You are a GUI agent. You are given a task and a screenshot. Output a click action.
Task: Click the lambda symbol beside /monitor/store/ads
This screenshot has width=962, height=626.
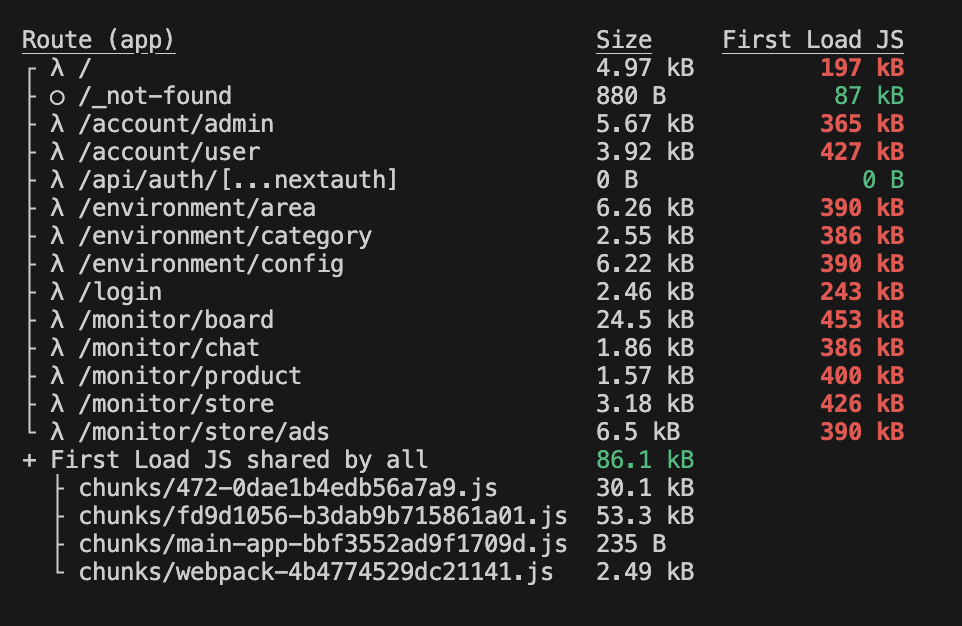(x=57, y=432)
